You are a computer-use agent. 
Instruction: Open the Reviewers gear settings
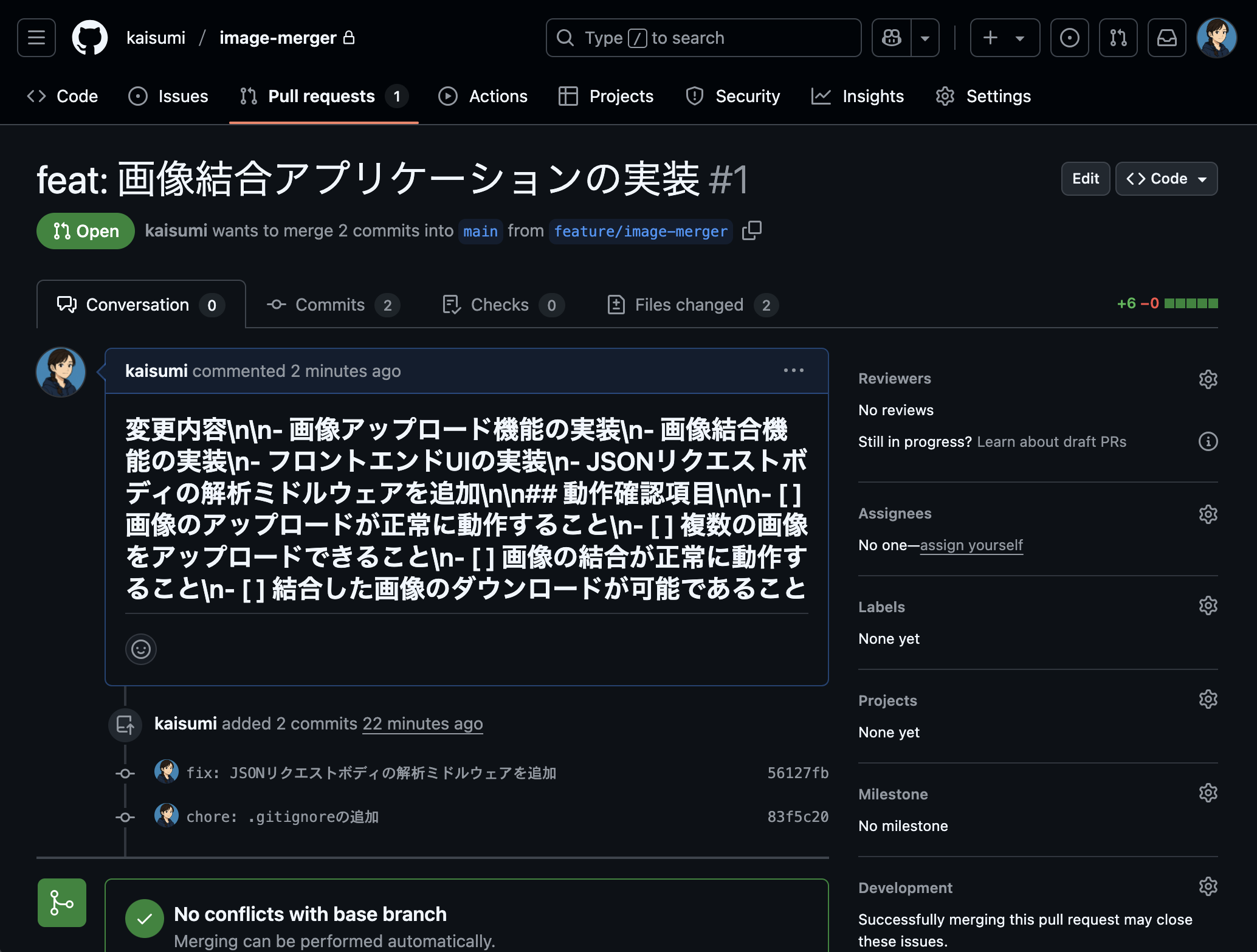1208,379
